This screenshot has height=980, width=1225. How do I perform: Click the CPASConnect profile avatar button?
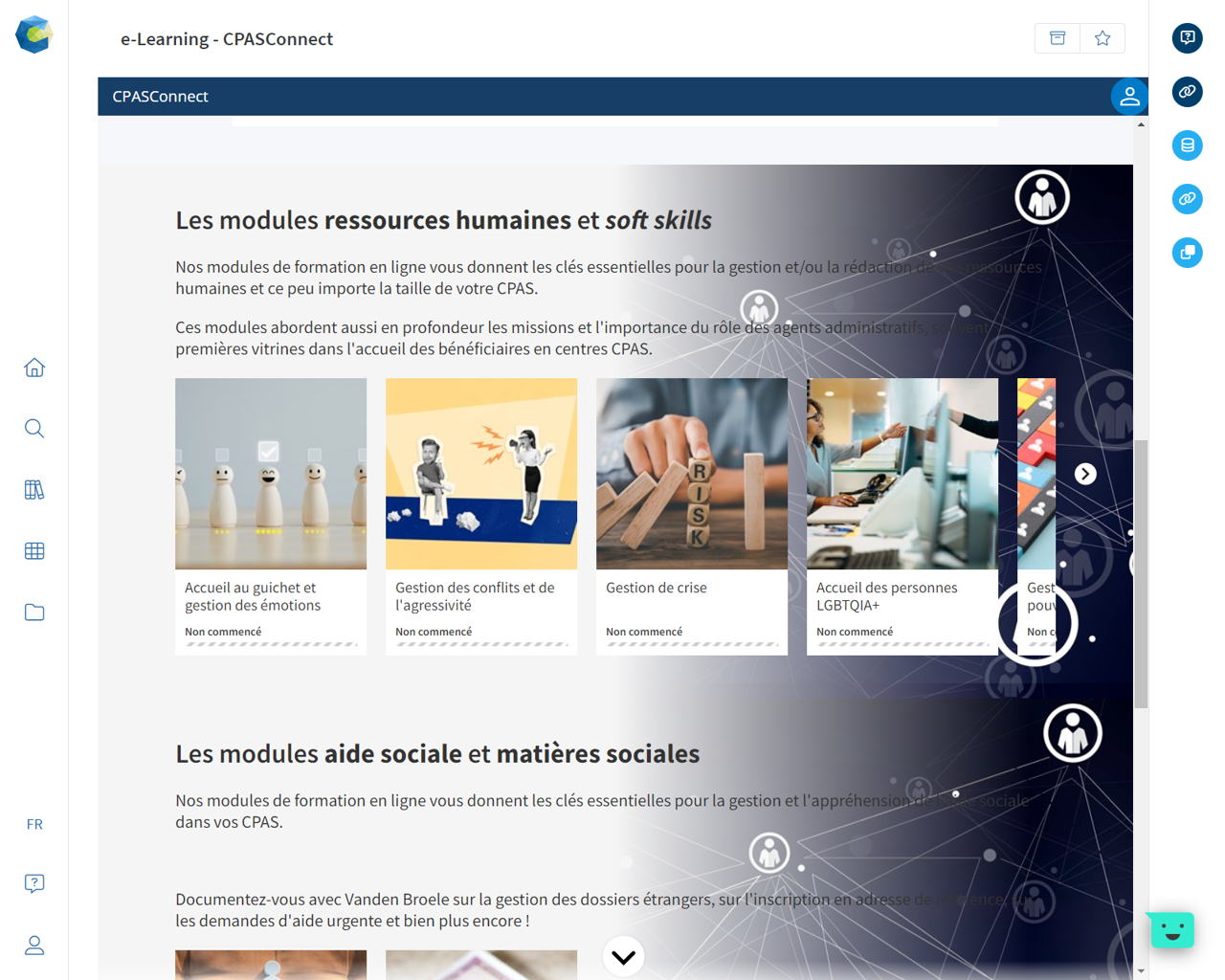1129,97
